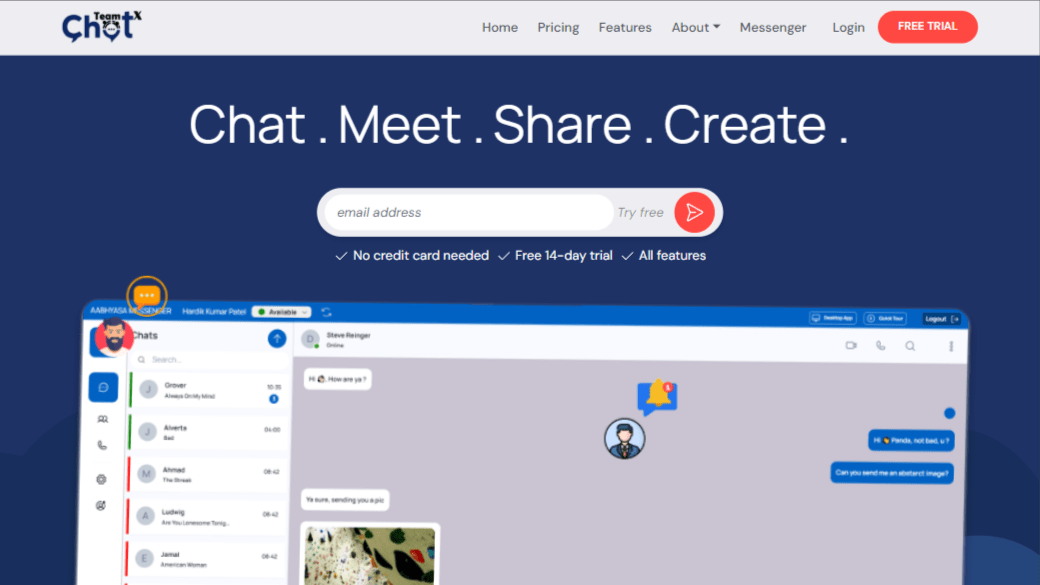
Task: Select the contacts icon in left sidebar
Action: tap(102, 419)
